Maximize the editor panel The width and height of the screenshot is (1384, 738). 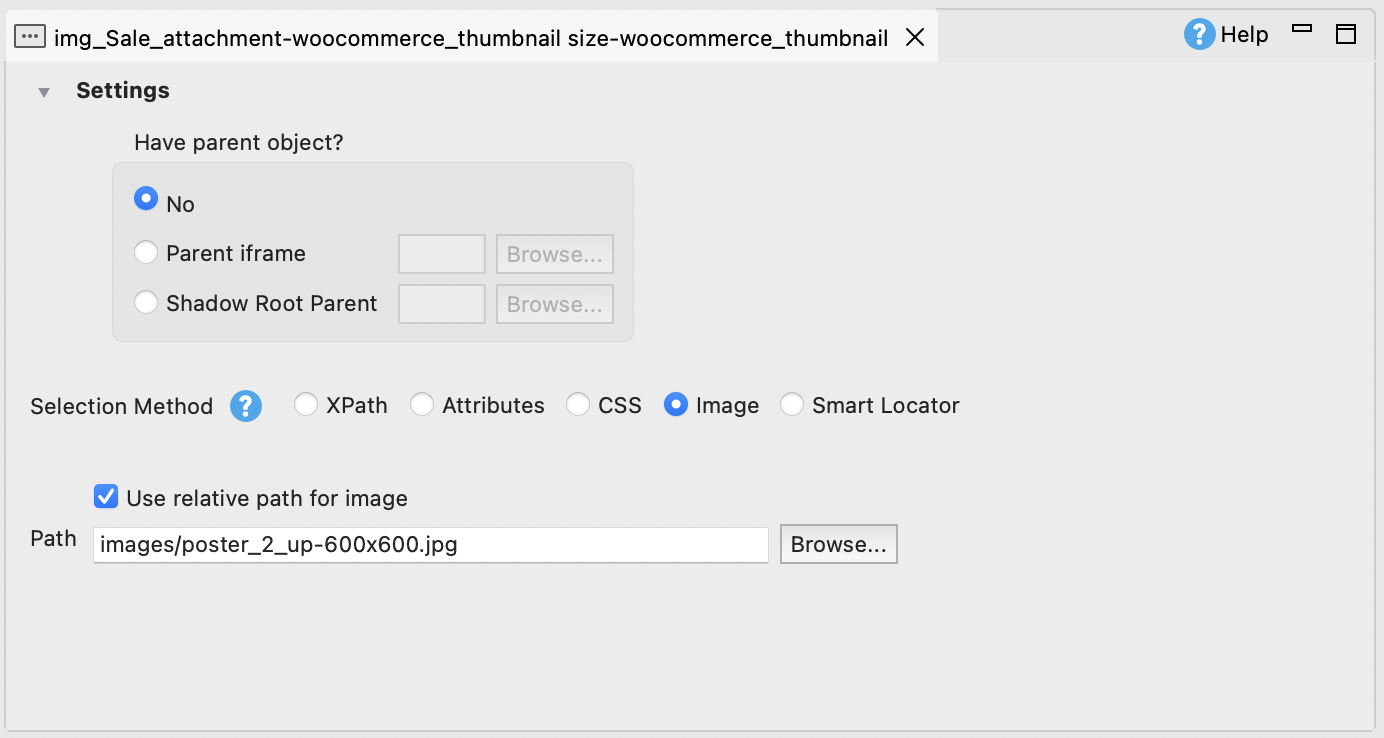[1346, 34]
